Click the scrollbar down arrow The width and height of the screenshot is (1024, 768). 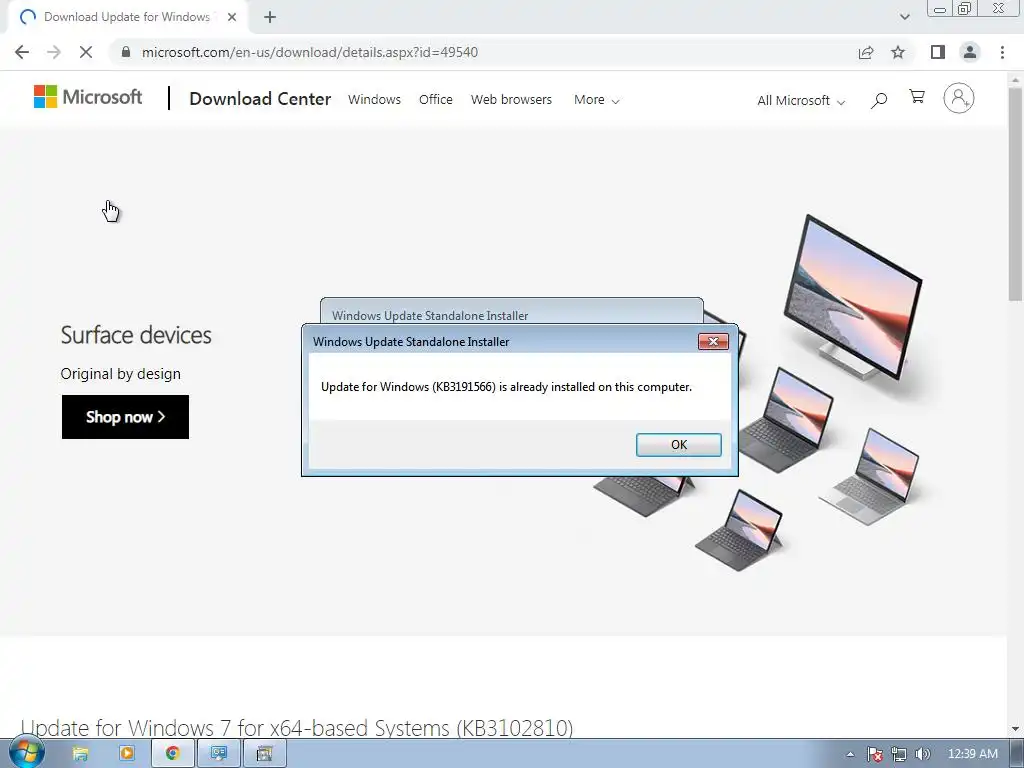tap(1015, 729)
